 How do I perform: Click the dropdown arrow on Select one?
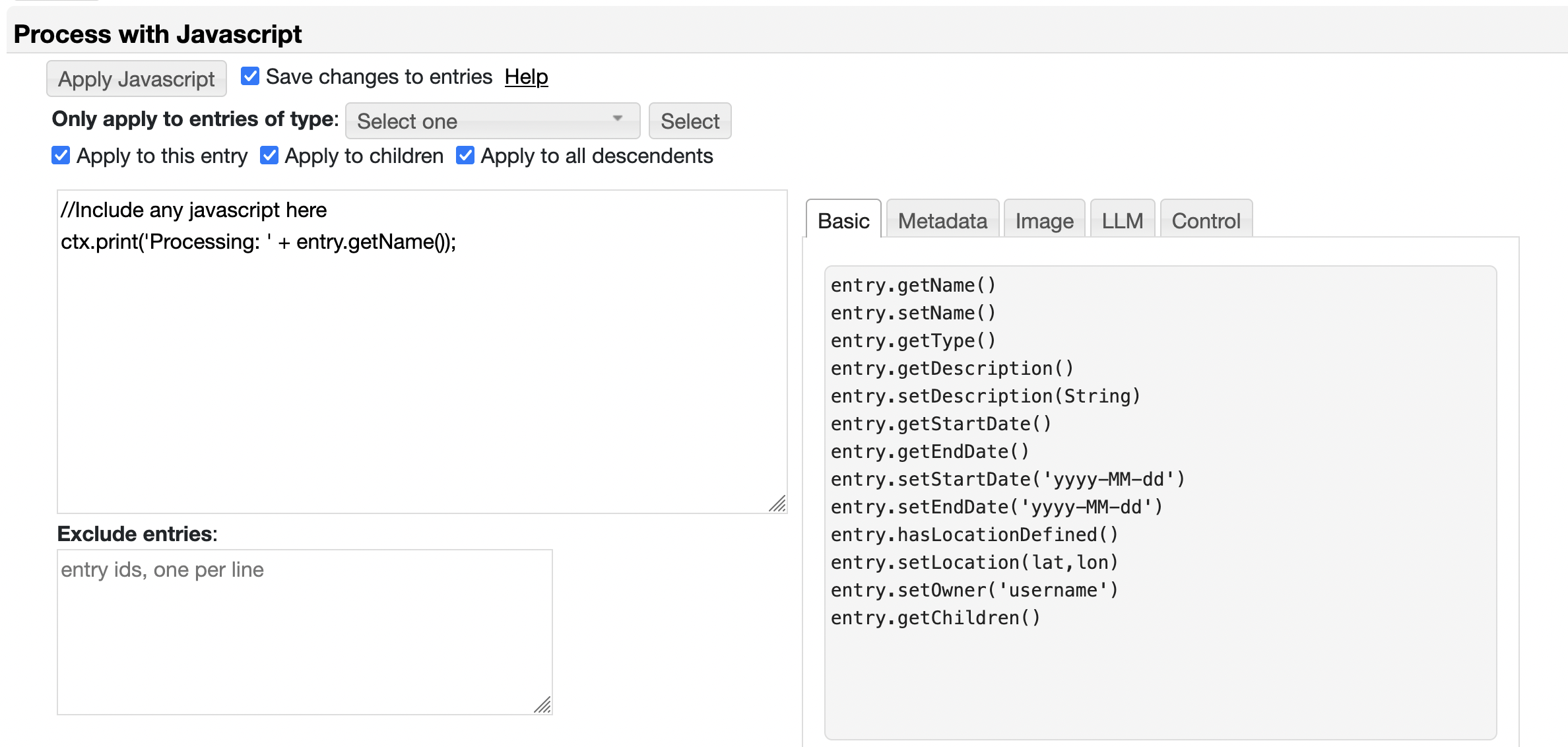coord(618,119)
